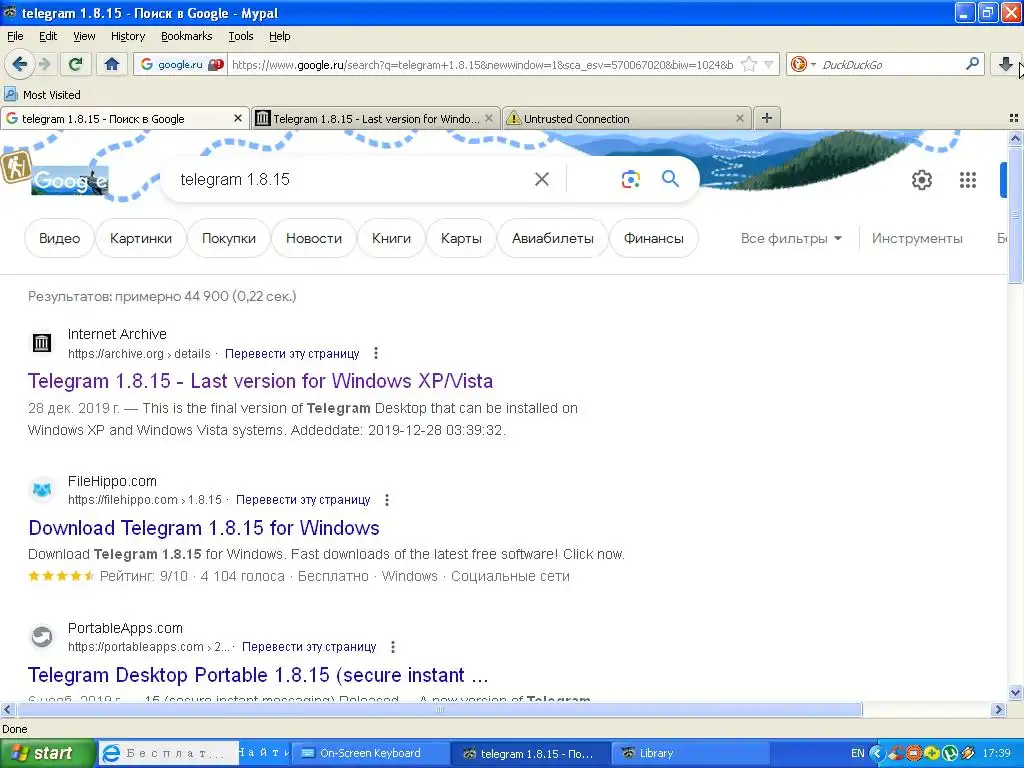Open options menu for FileHippo result
Viewport: 1024px width, 768px height.
(387, 500)
